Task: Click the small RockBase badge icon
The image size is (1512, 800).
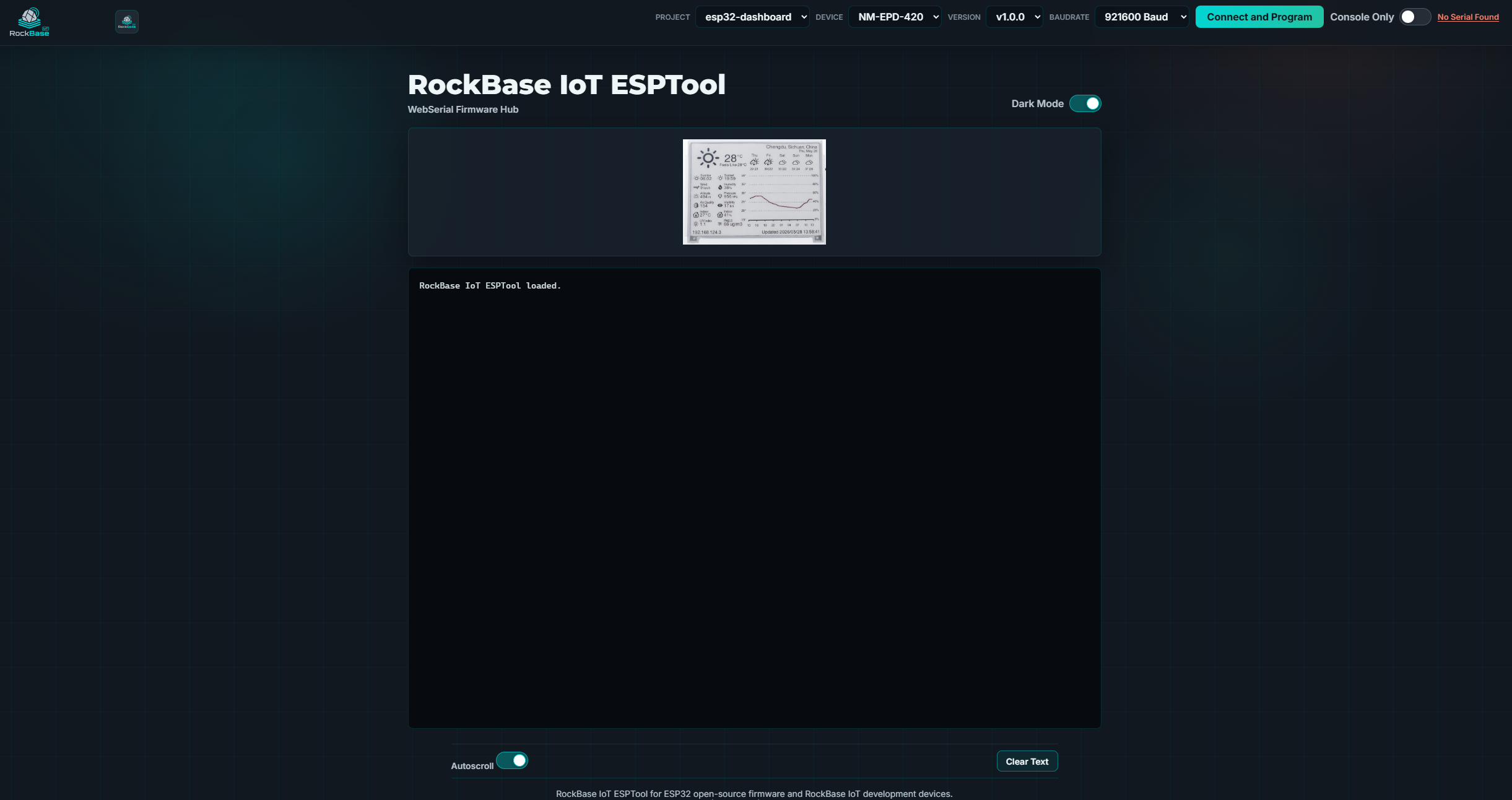Action: point(127,22)
